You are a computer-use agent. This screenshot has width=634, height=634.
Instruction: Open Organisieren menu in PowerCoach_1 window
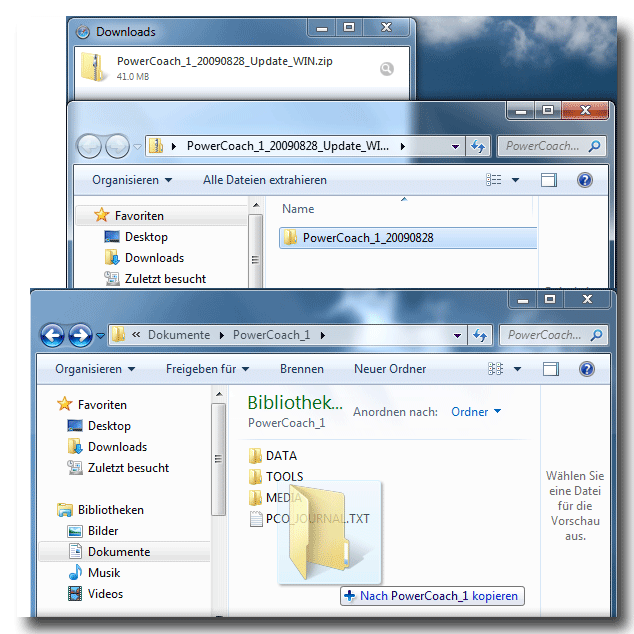(x=95, y=369)
